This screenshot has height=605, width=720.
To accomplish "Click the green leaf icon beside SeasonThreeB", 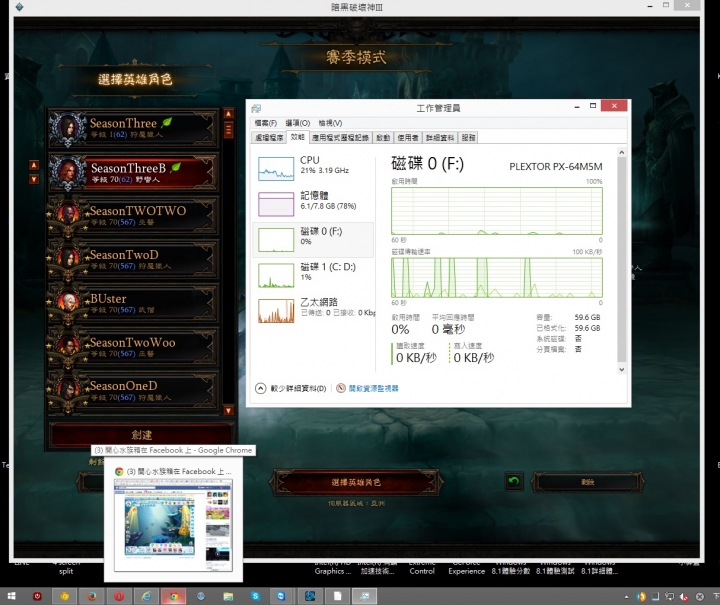I will pyautogui.click(x=175, y=168).
